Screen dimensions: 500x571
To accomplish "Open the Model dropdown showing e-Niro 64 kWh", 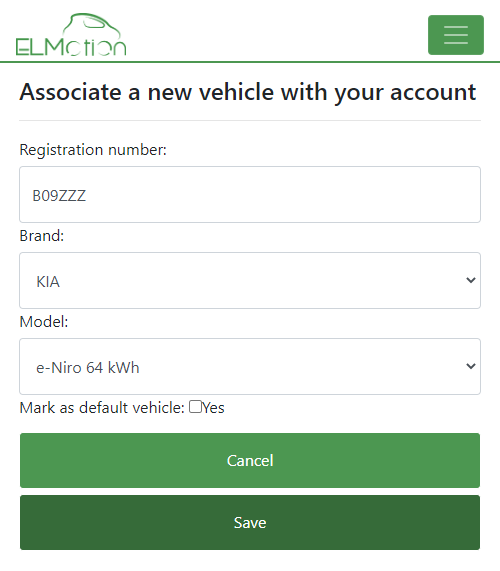I will pos(250,366).
